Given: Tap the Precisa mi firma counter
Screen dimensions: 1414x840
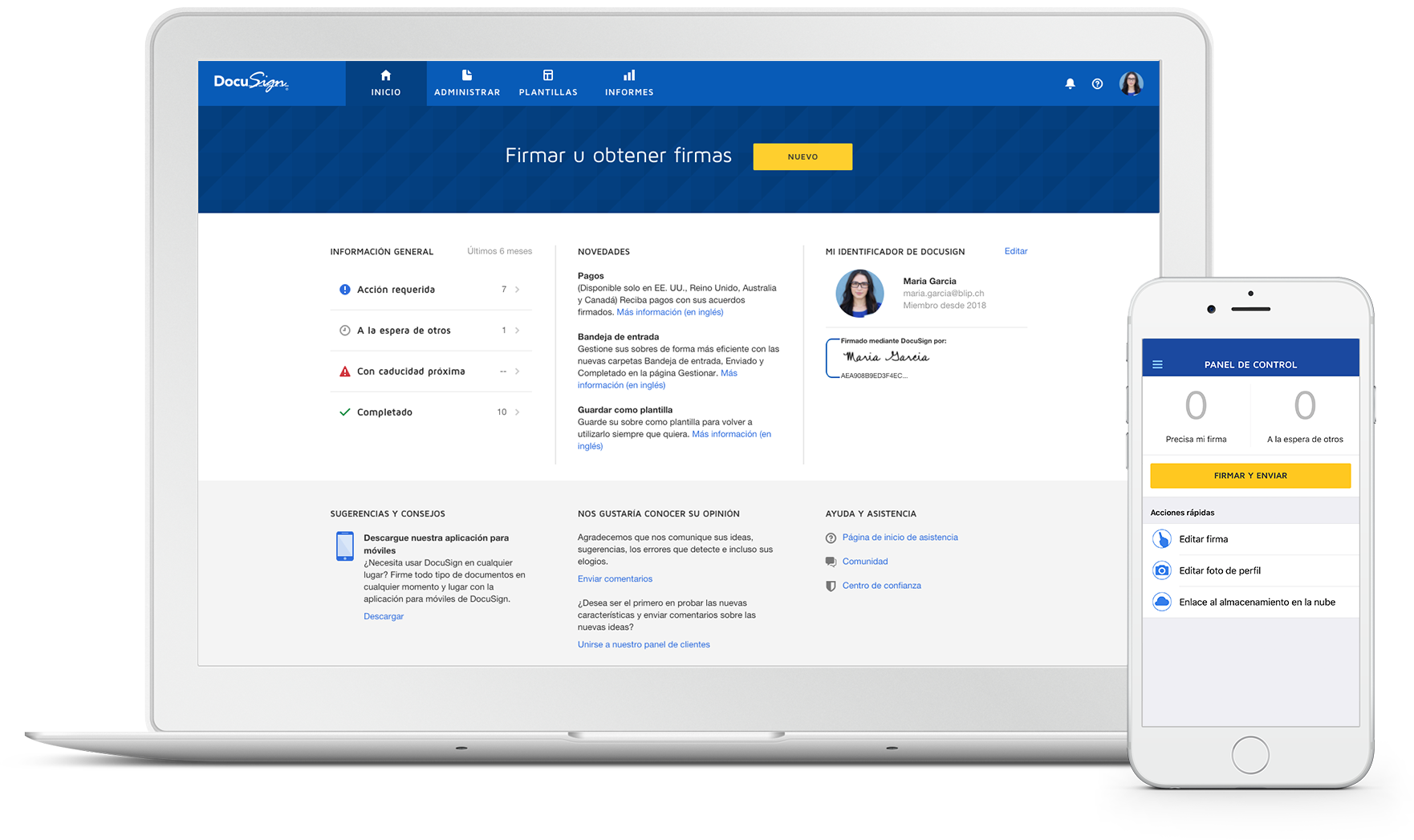Looking at the screenshot, I should click(1196, 416).
